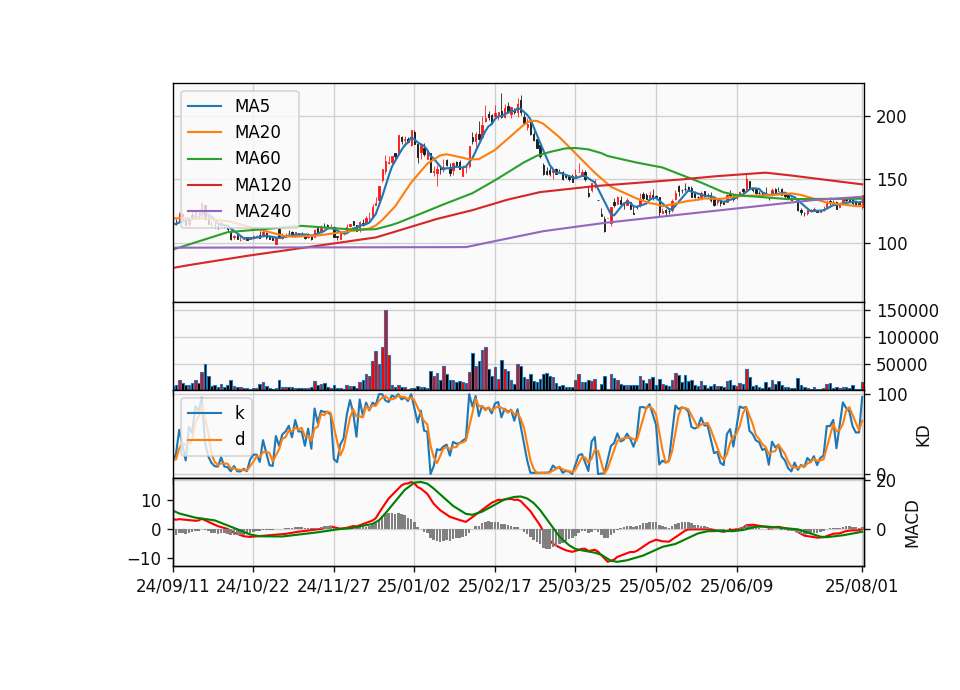Click the orange MA20 legend line sample
Screen dimensions: 960x690
click(x=204, y=132)
